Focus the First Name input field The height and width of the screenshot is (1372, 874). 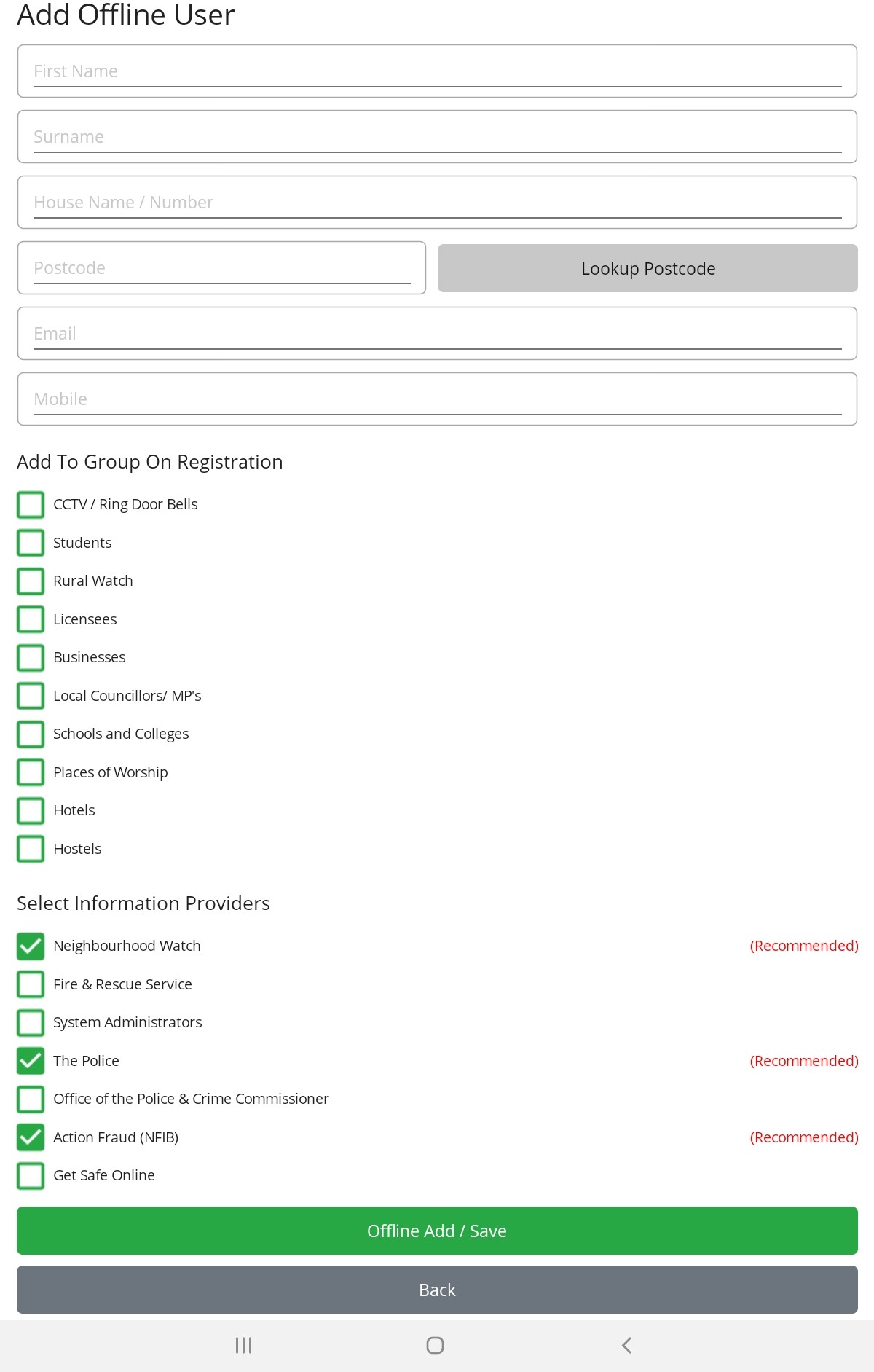point(437,71)
